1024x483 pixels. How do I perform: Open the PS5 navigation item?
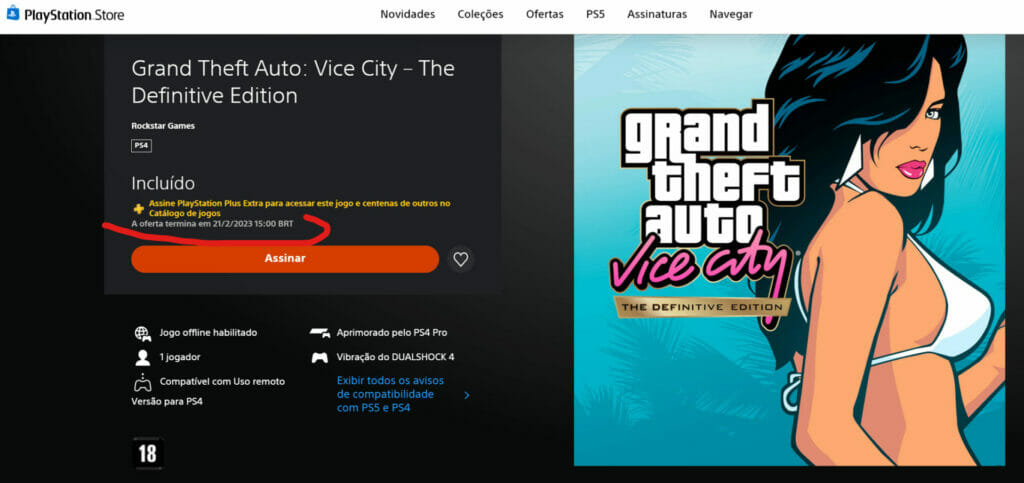coord(596,14)
